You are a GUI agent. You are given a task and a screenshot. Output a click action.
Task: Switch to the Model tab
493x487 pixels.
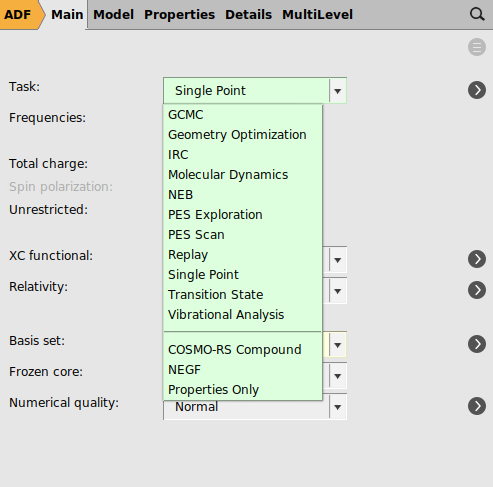(x=113, y=15)
